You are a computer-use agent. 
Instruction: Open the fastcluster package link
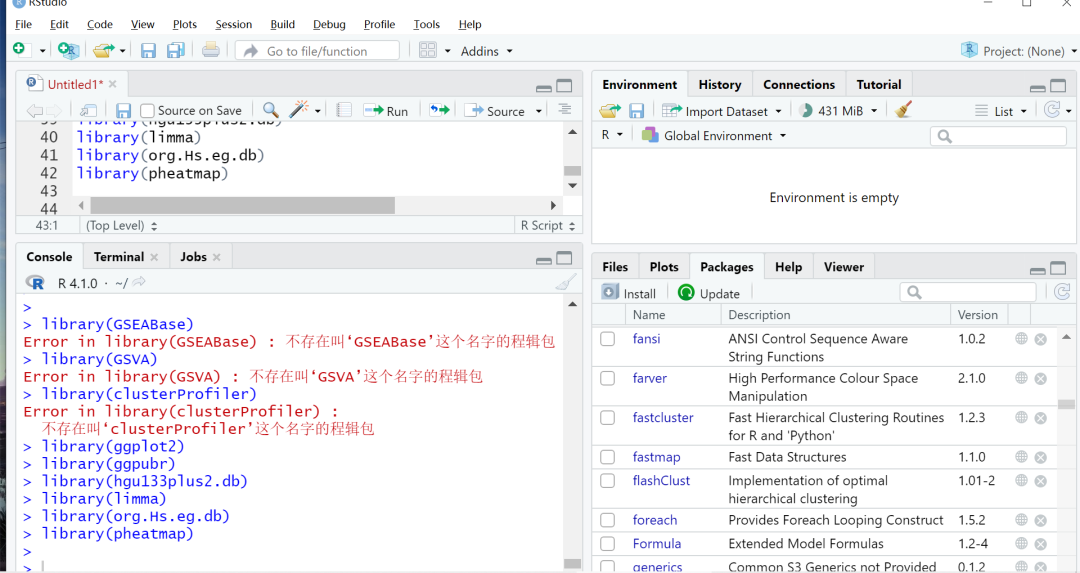pos(663,417)
